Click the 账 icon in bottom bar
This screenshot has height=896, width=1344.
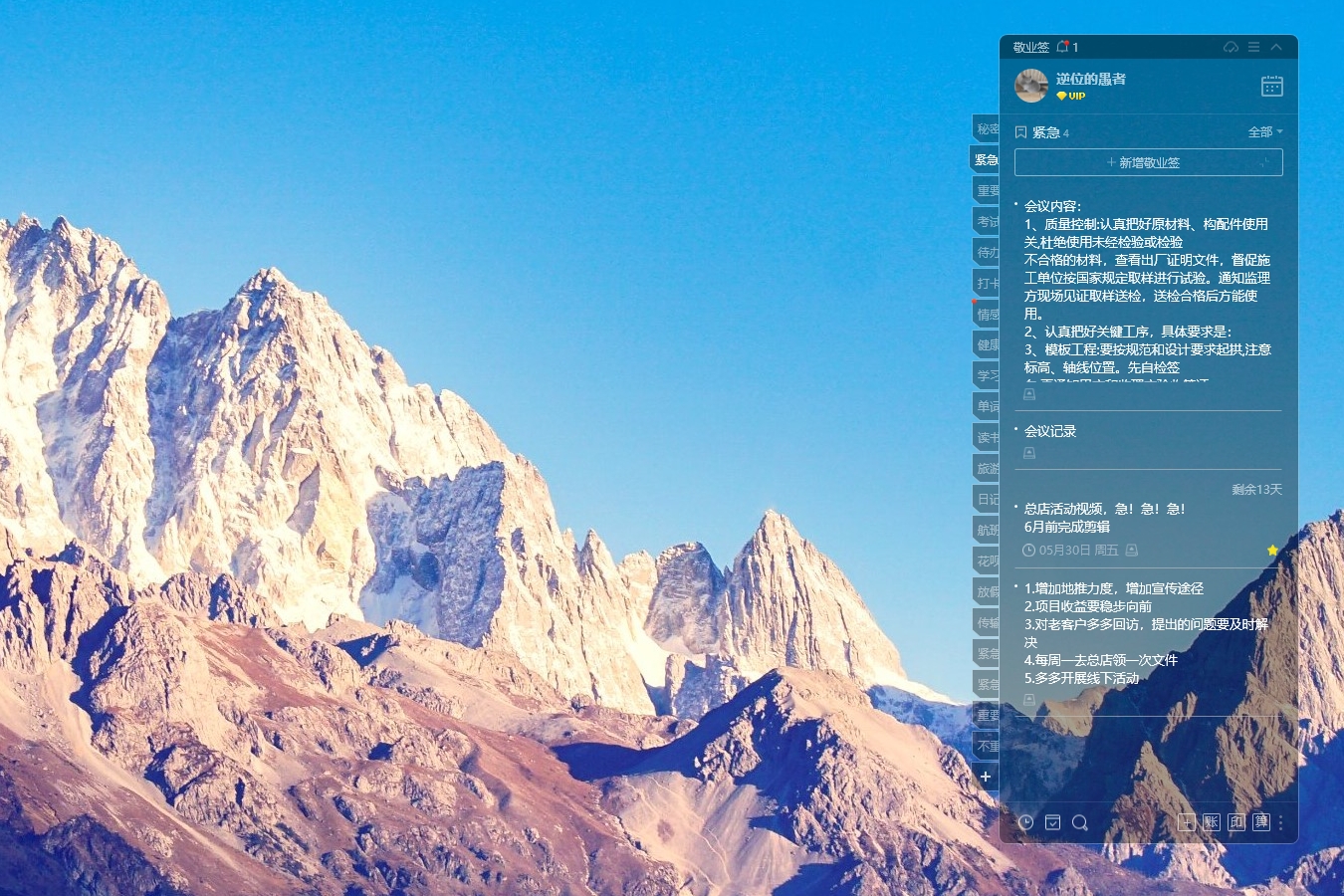[x=1212, y=822]
